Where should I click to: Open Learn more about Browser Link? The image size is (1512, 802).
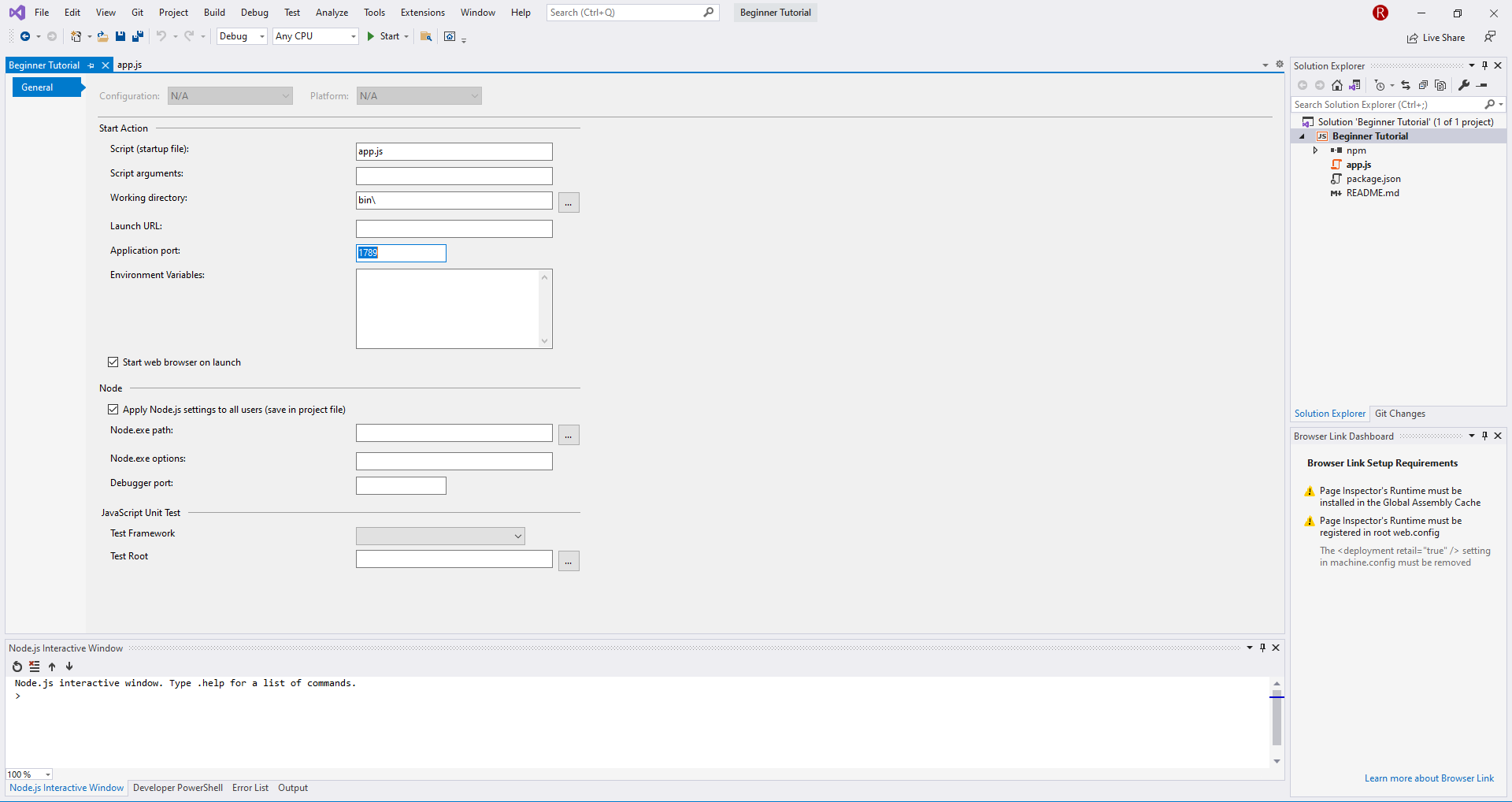coord(1429,778)
